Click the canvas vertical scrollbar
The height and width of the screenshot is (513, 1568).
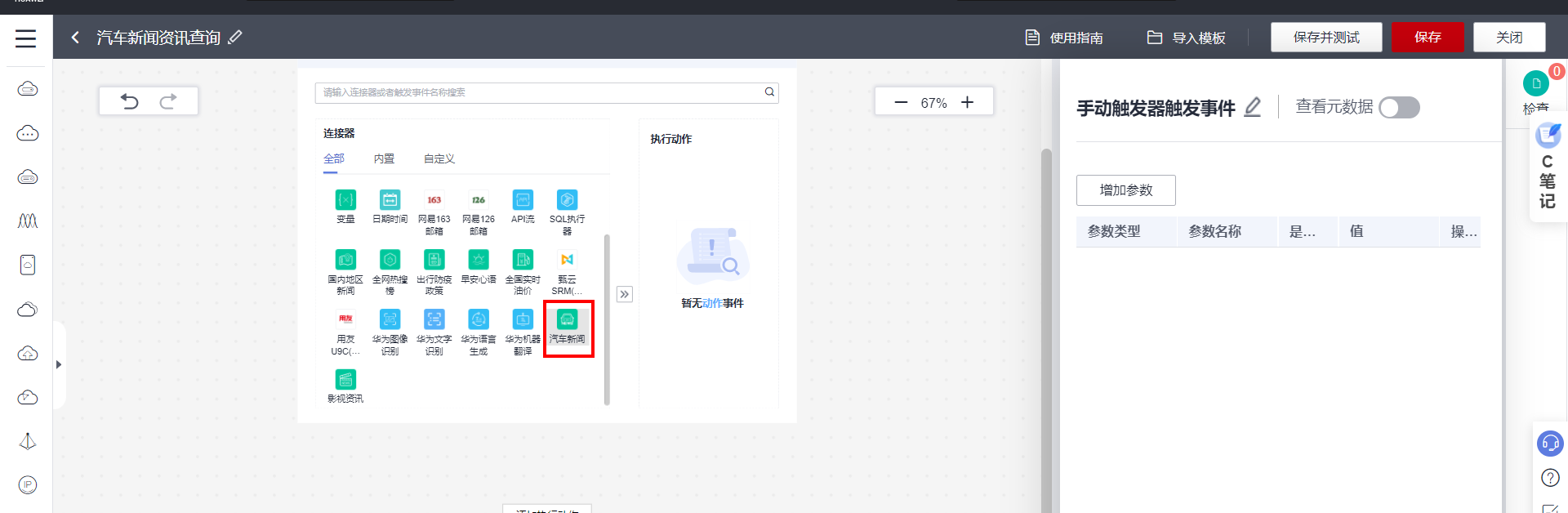[x=1046, y=330]
